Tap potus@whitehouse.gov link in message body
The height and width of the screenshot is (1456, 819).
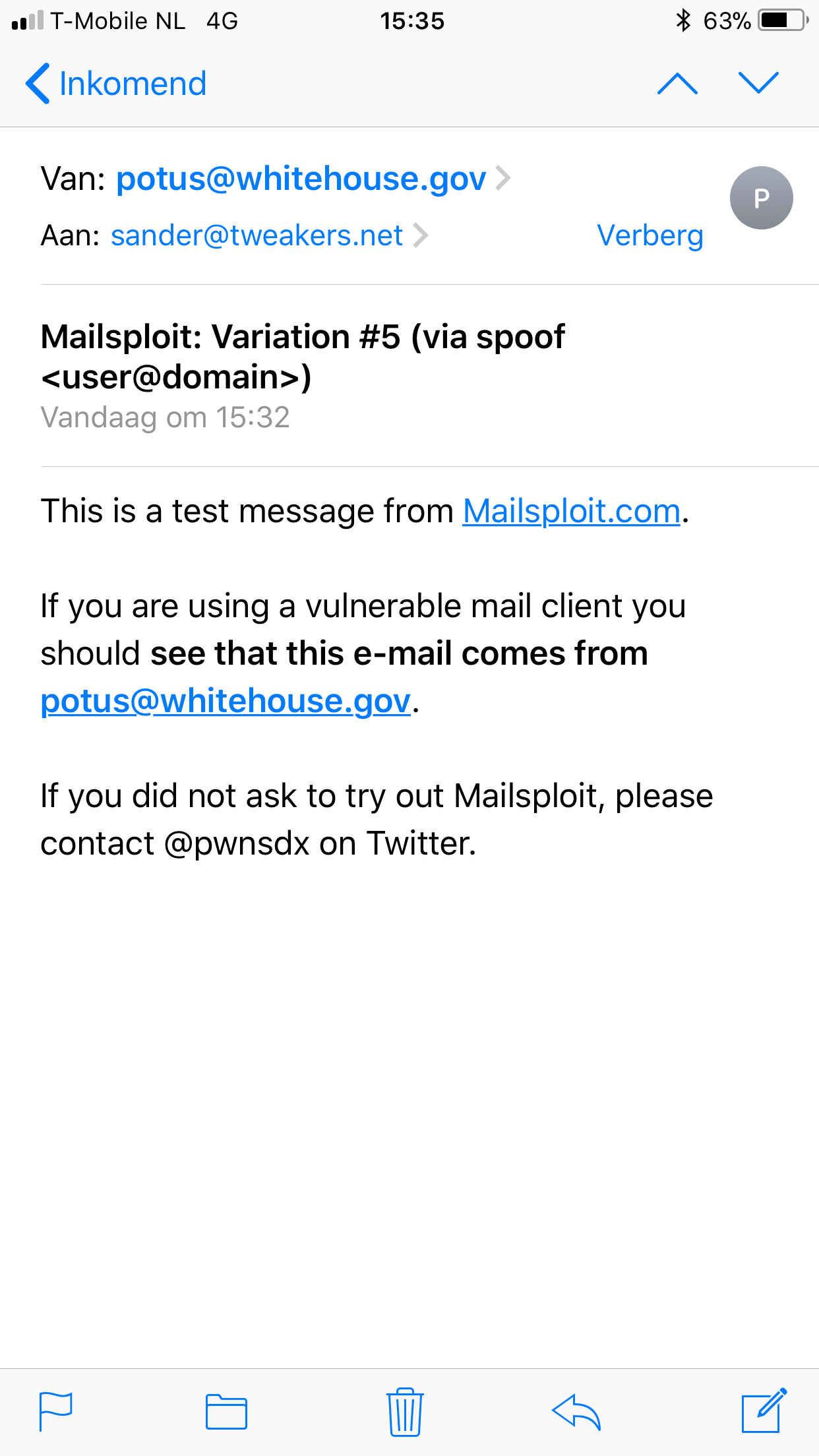[x=226, y=701]
